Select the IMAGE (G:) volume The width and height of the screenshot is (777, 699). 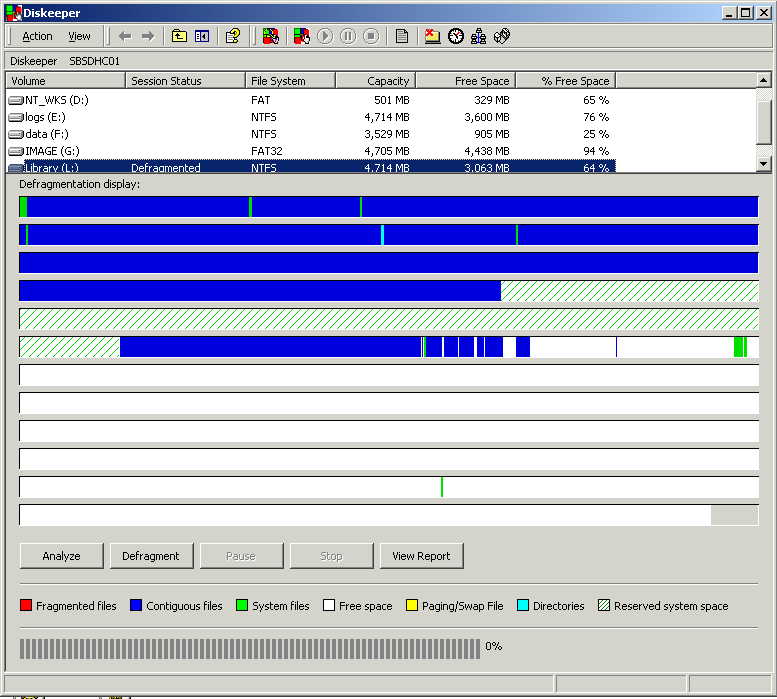click(x=52, y=151)
